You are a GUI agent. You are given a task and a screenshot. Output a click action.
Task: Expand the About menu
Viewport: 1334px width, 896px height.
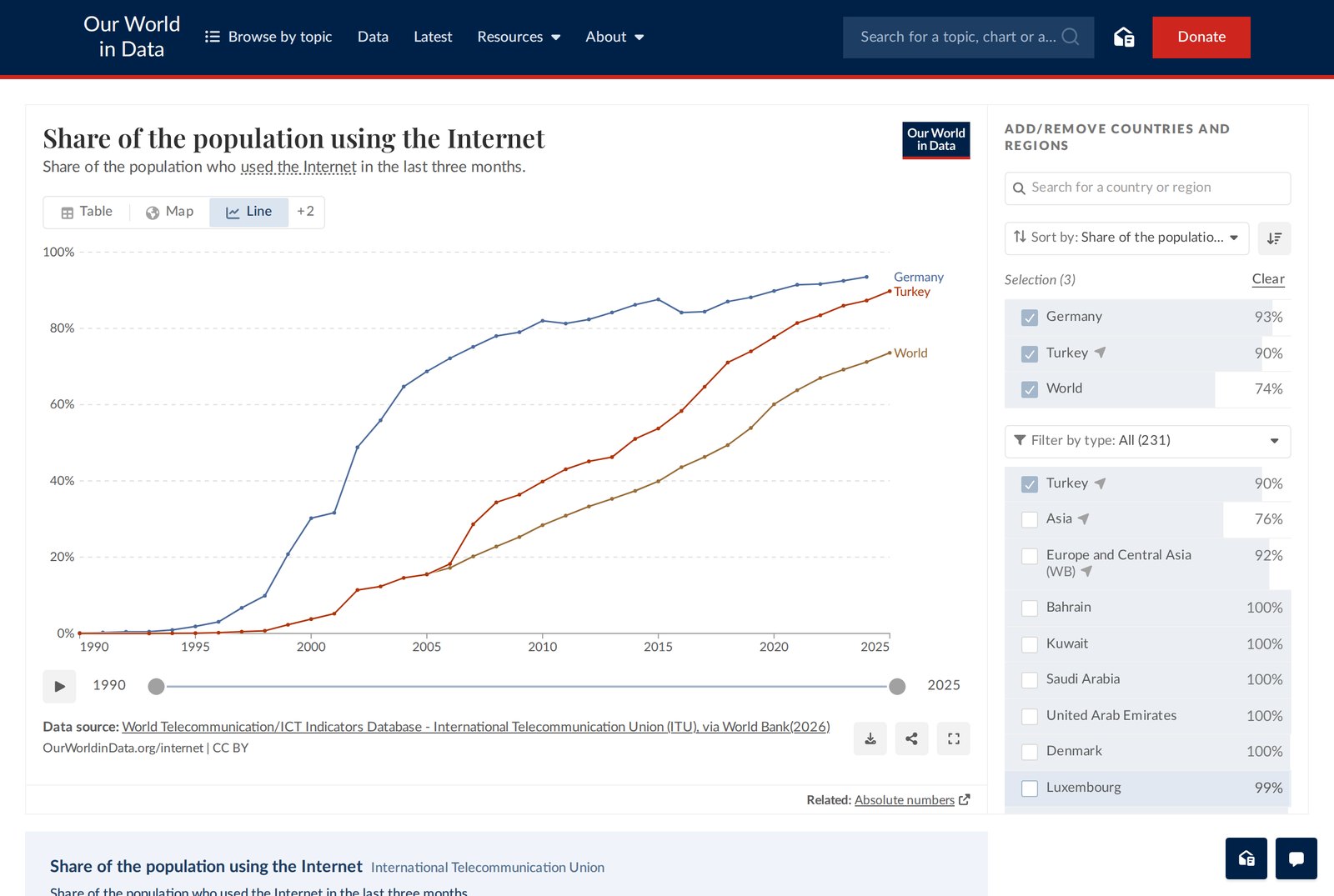coord(614,37)
